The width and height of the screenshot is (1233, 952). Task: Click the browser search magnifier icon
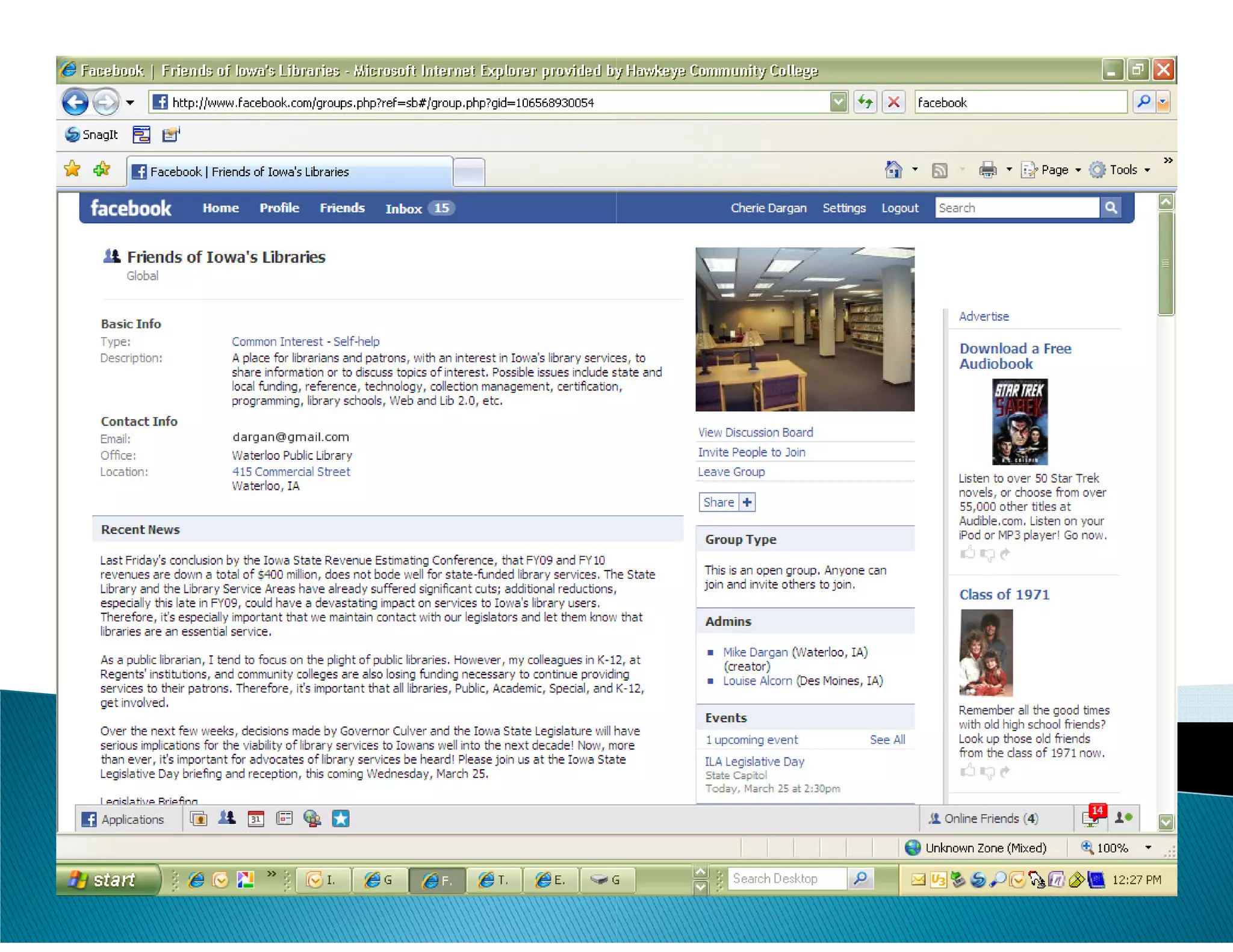tap(1143, 102)
